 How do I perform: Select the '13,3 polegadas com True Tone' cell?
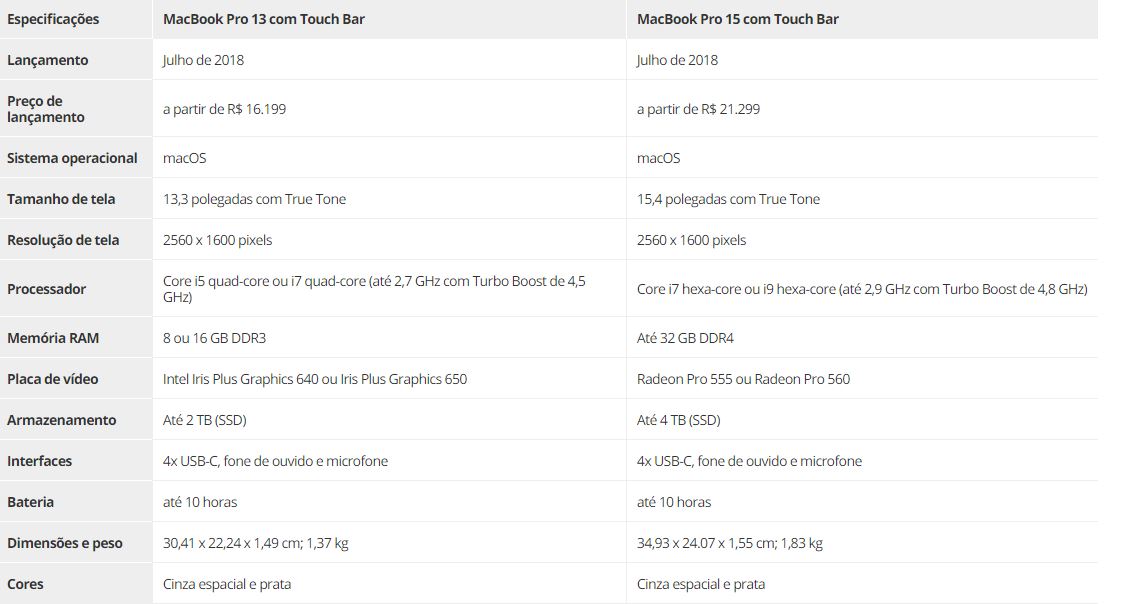click(x=254, y=199)
